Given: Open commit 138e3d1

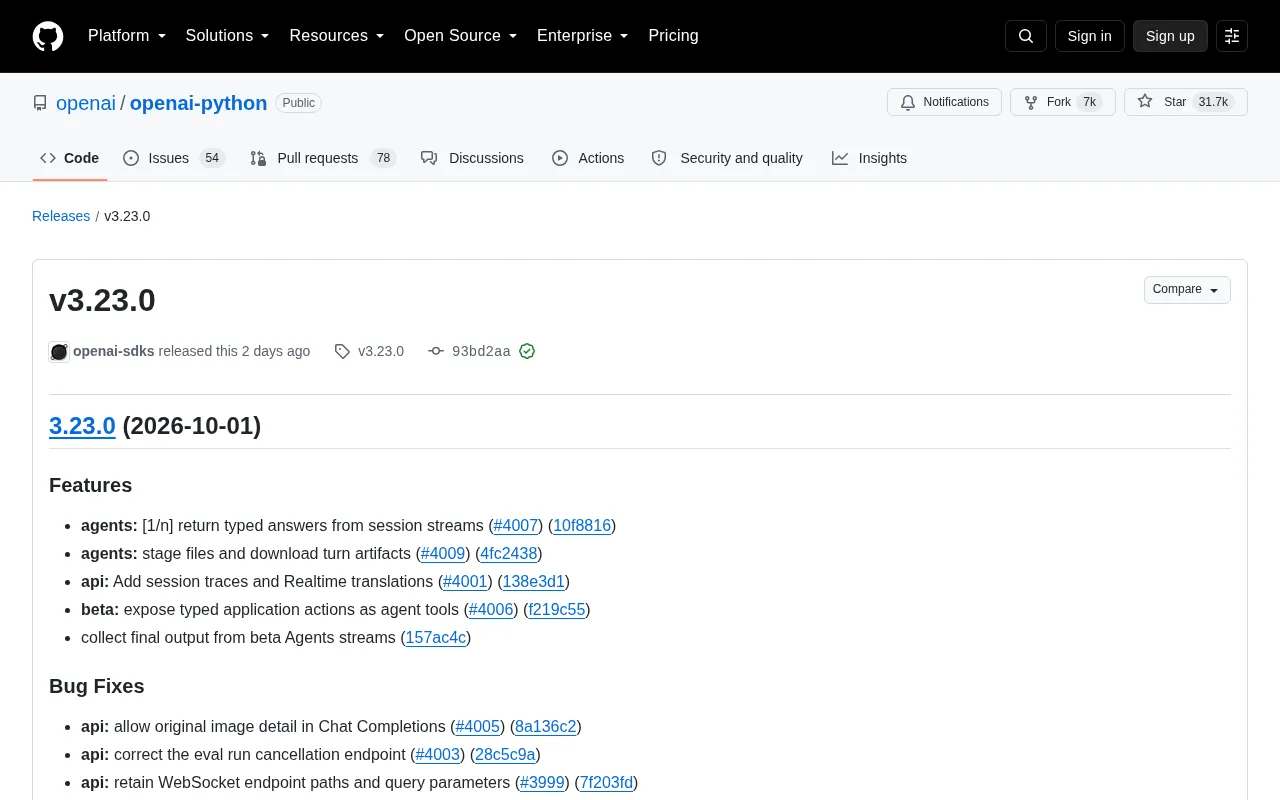Looking at the screenshot, I should [534, 581].
